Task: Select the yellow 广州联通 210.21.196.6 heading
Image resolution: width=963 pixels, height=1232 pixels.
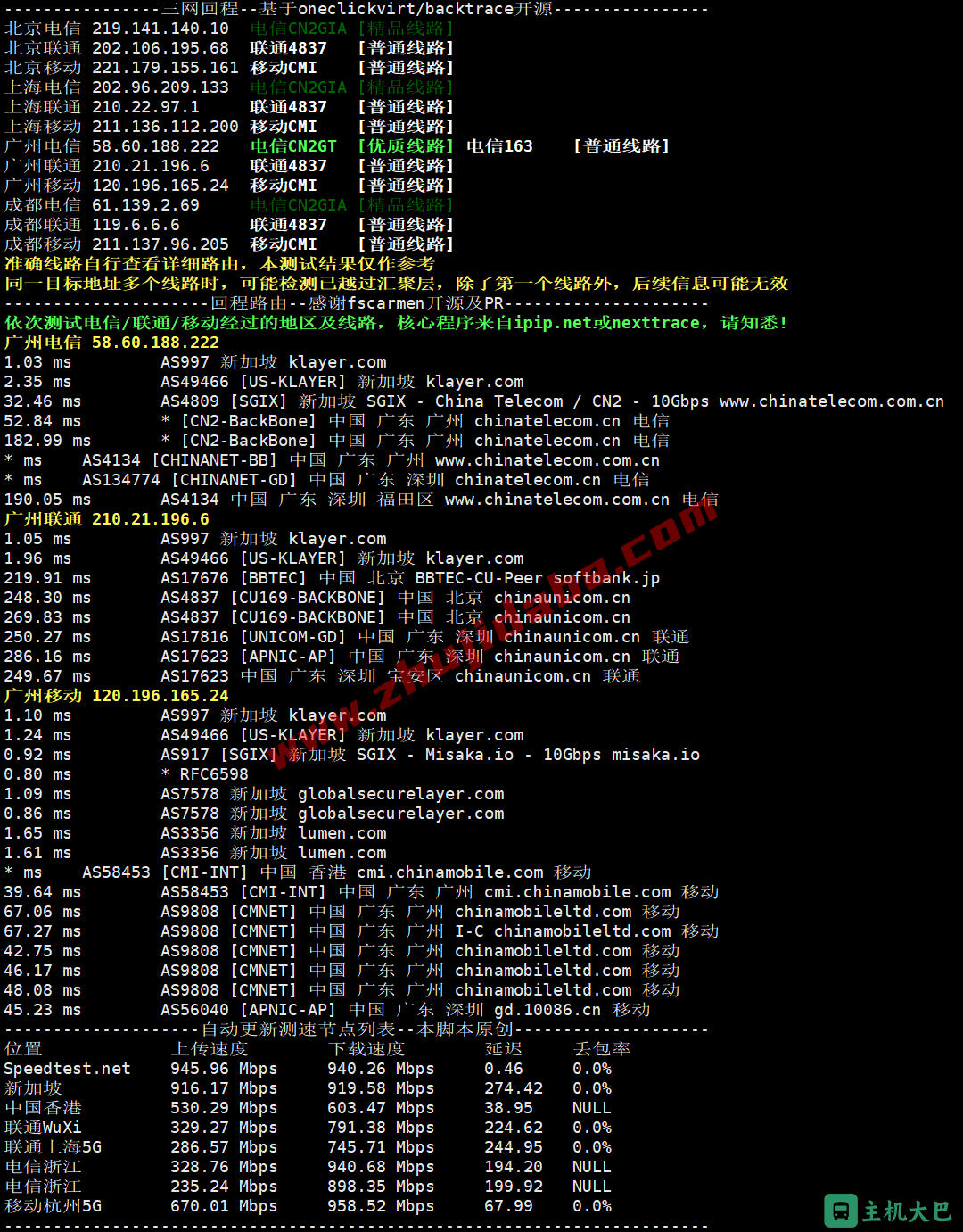Action: 106,519
